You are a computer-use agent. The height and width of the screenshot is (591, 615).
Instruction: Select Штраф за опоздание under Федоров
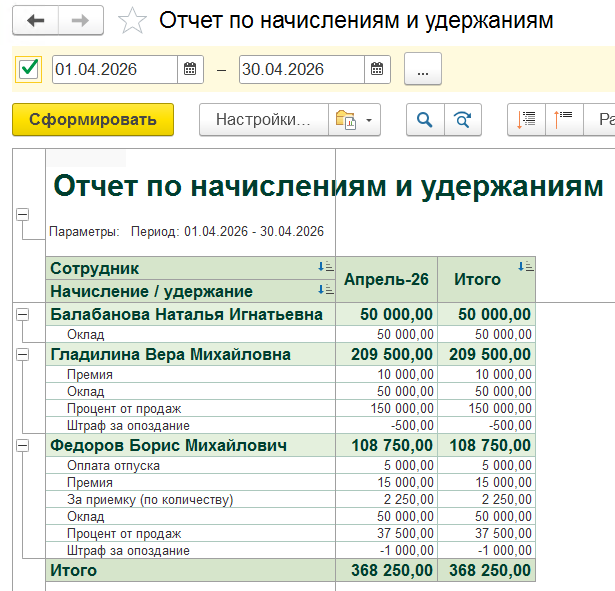[x=191, y=551]
